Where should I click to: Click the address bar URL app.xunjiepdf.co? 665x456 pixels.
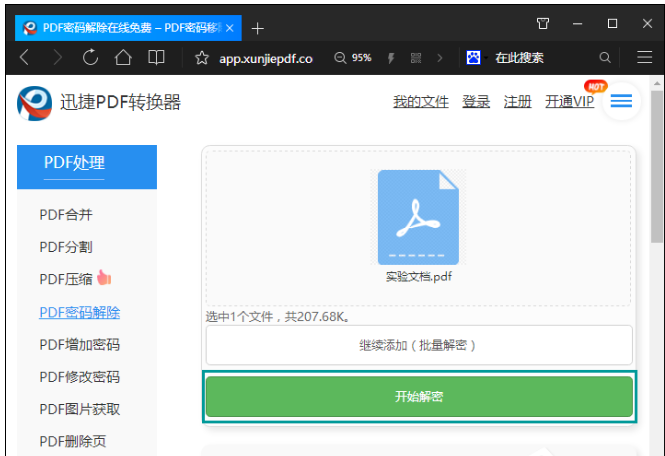click(265, 59)
